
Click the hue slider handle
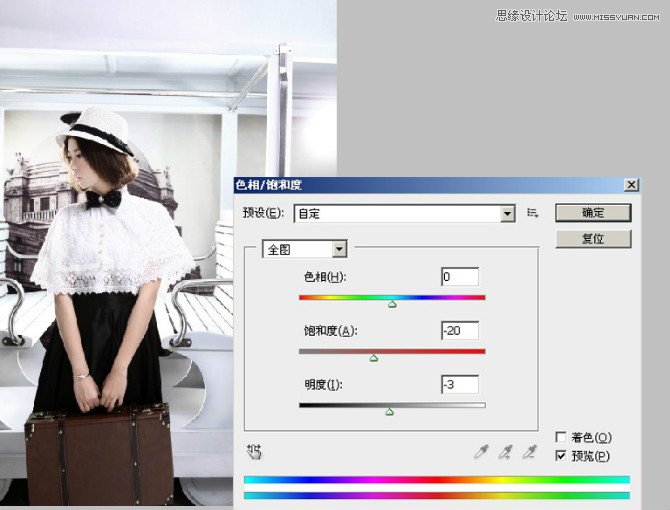(392, 305)
